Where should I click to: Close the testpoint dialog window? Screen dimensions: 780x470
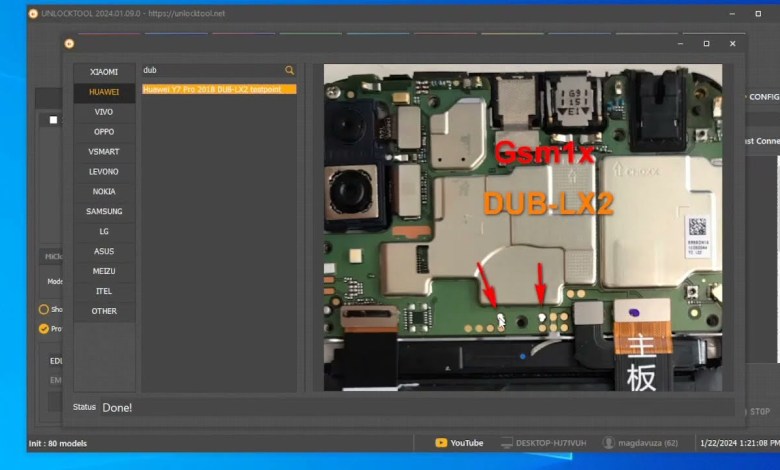pos(733,44)
